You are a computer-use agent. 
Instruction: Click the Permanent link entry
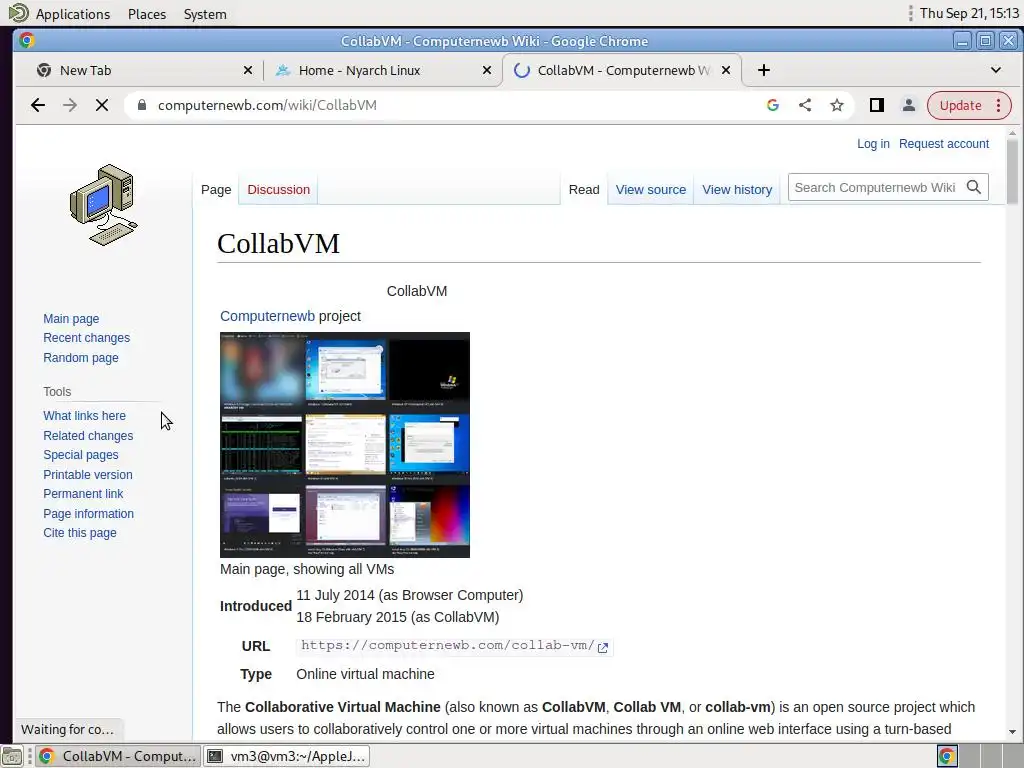click(x=83, y=494)
